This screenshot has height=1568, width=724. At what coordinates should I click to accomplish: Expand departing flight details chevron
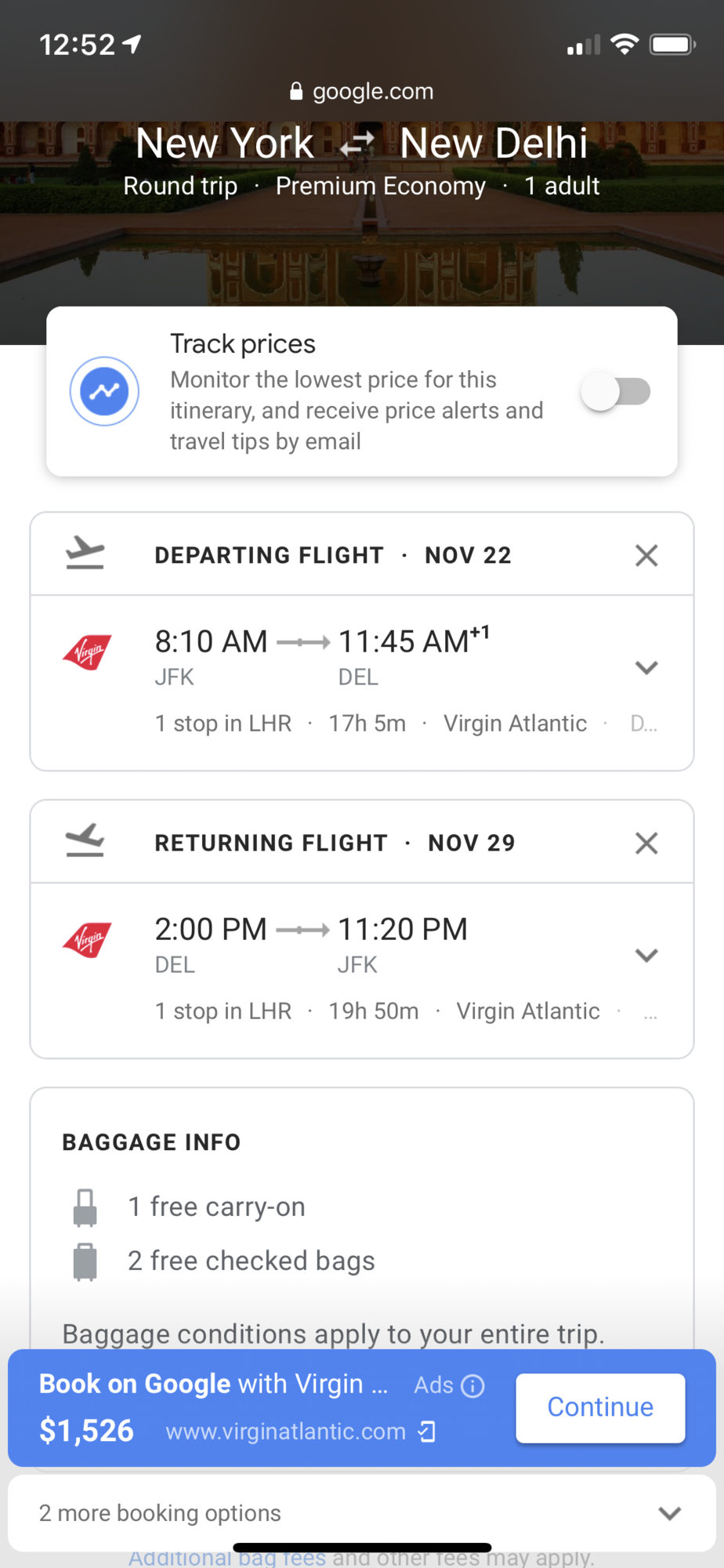tap(646, 668)
